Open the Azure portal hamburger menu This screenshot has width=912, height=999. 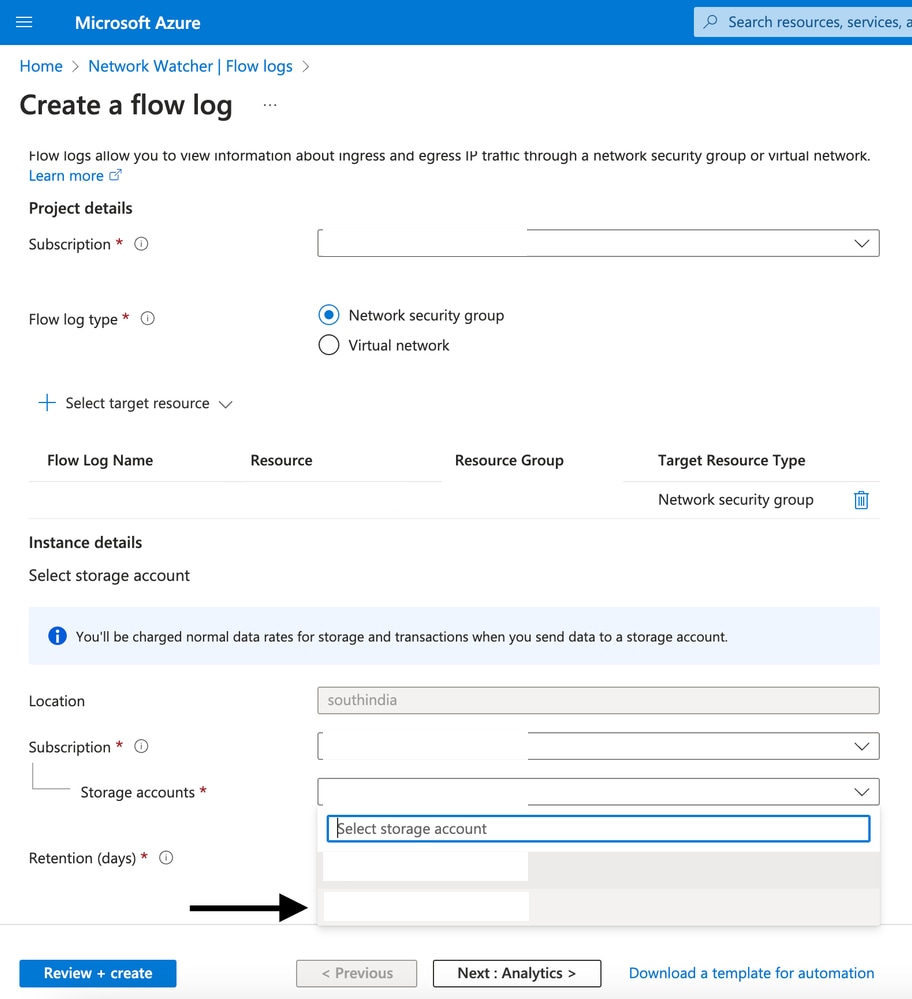24,22
